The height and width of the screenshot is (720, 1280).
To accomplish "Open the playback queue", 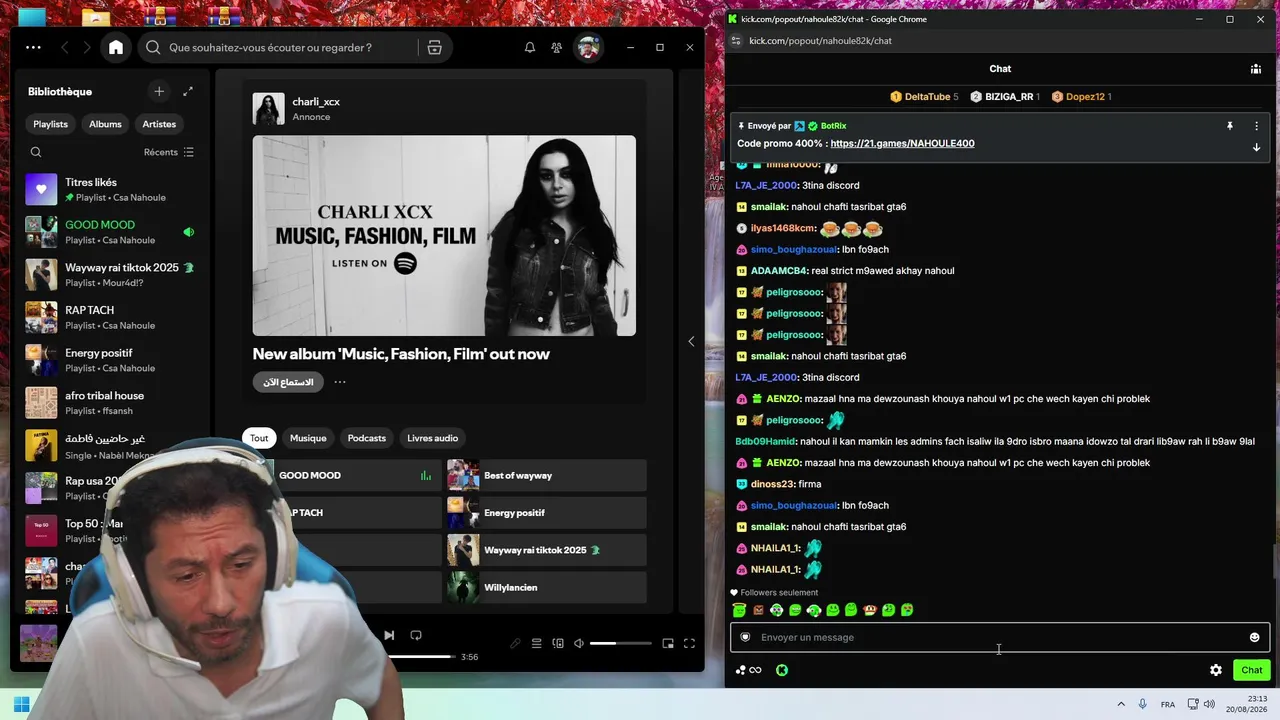I will click(x=536, y=643).
